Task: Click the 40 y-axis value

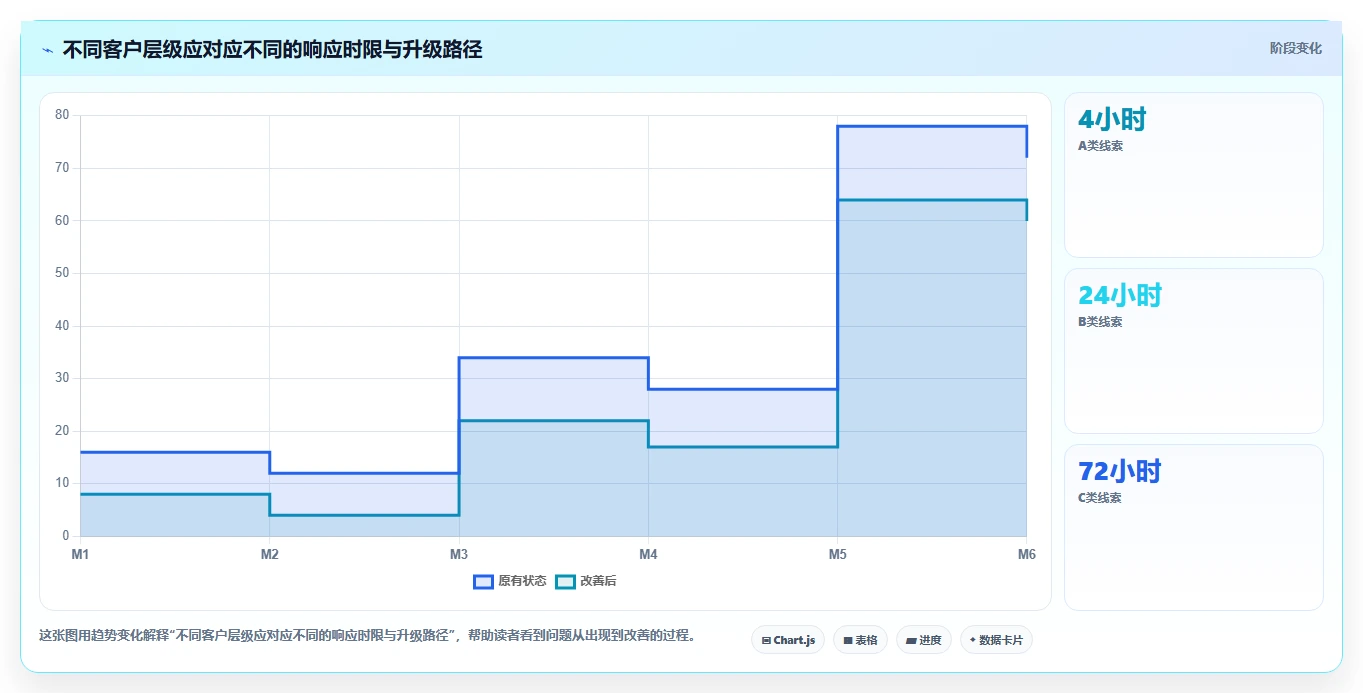Action: [62, 326]
